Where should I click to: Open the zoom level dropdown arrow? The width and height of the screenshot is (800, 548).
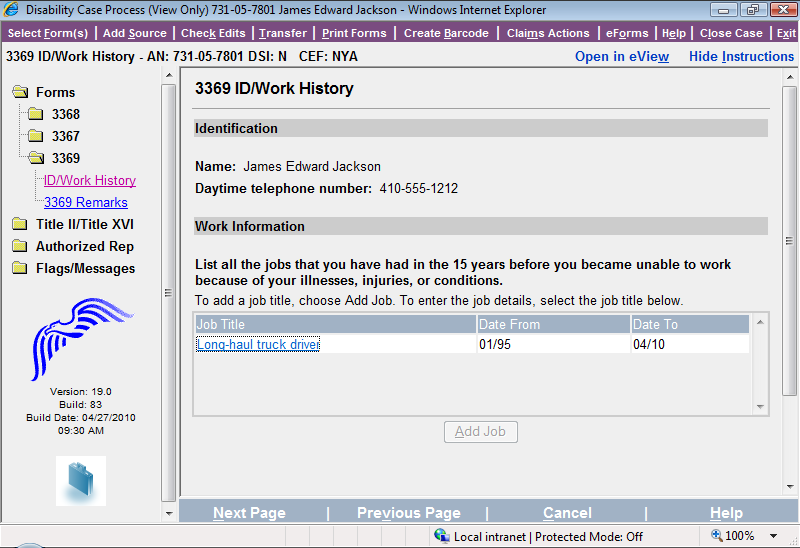click(773, 536)
